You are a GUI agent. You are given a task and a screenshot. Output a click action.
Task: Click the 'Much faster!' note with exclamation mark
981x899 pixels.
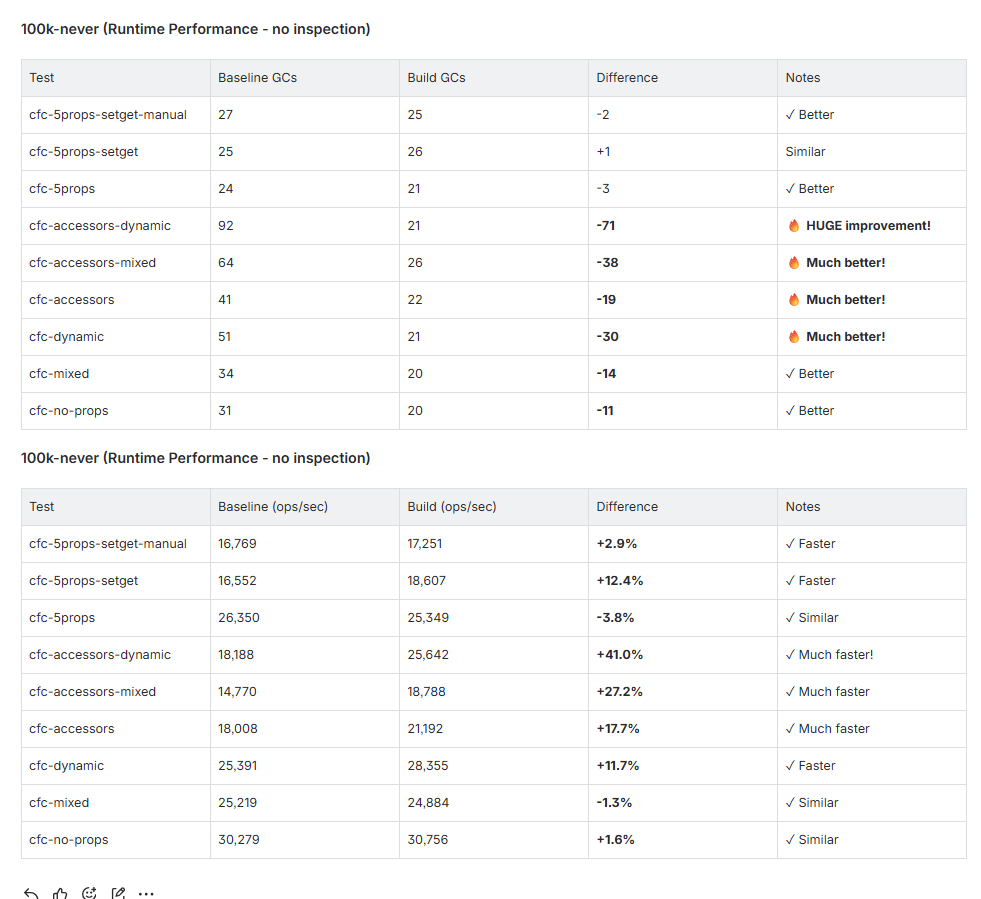(x=835, y=655)
